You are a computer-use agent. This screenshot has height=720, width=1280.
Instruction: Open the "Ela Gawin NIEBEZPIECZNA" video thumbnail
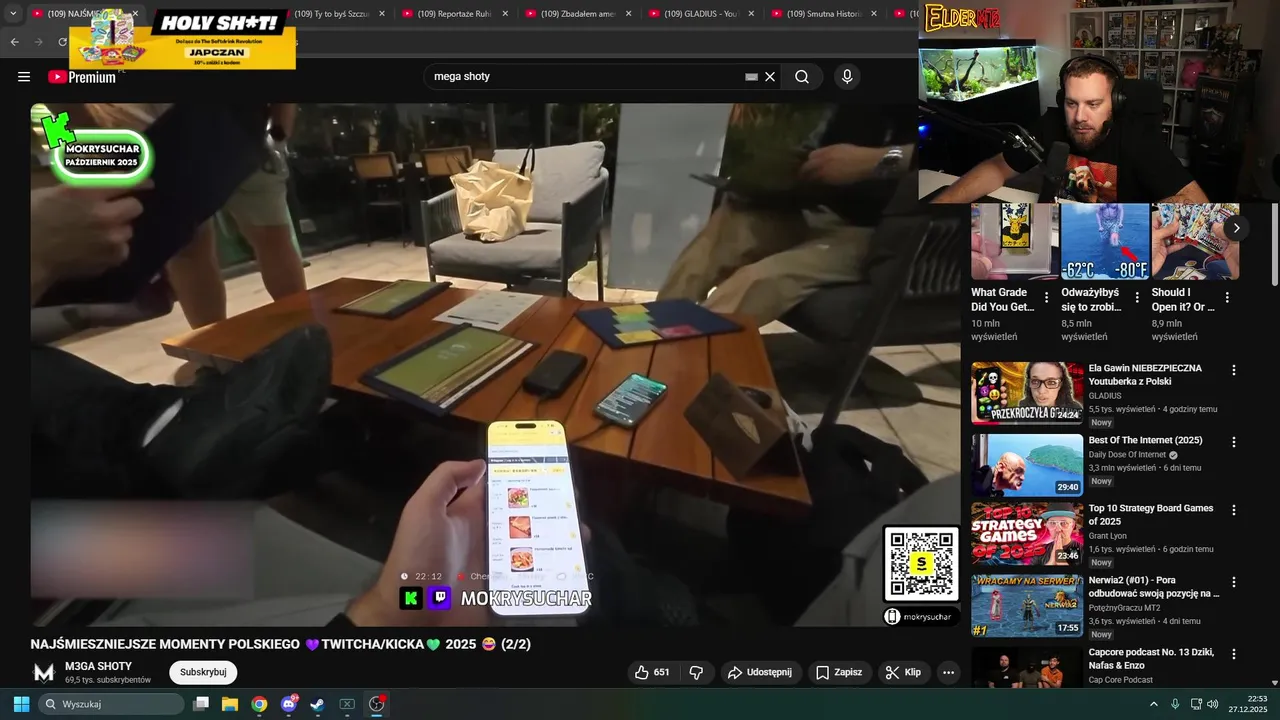tap(1027, 393)
